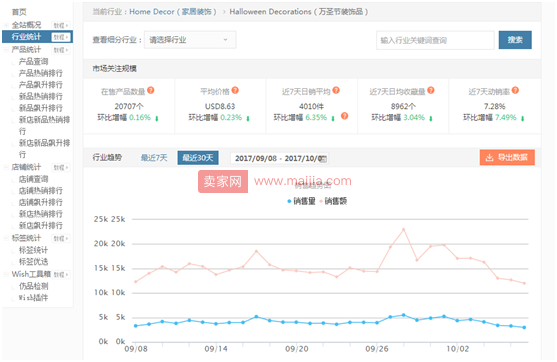
Task: Open 产品飙升排行 in sidebar
Action: tap(41, 85)
